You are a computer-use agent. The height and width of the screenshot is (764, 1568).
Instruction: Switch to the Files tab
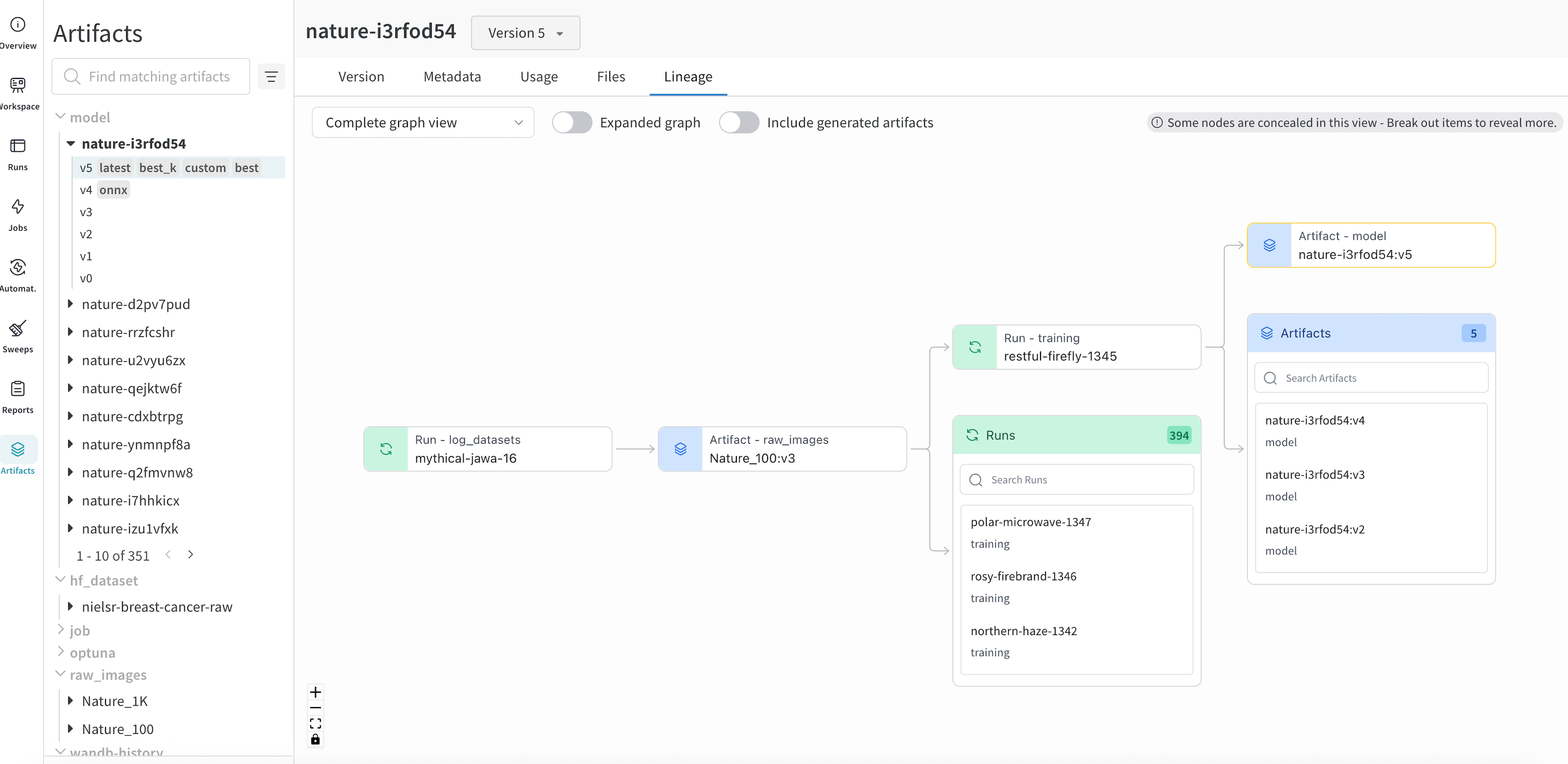(611, 77)
